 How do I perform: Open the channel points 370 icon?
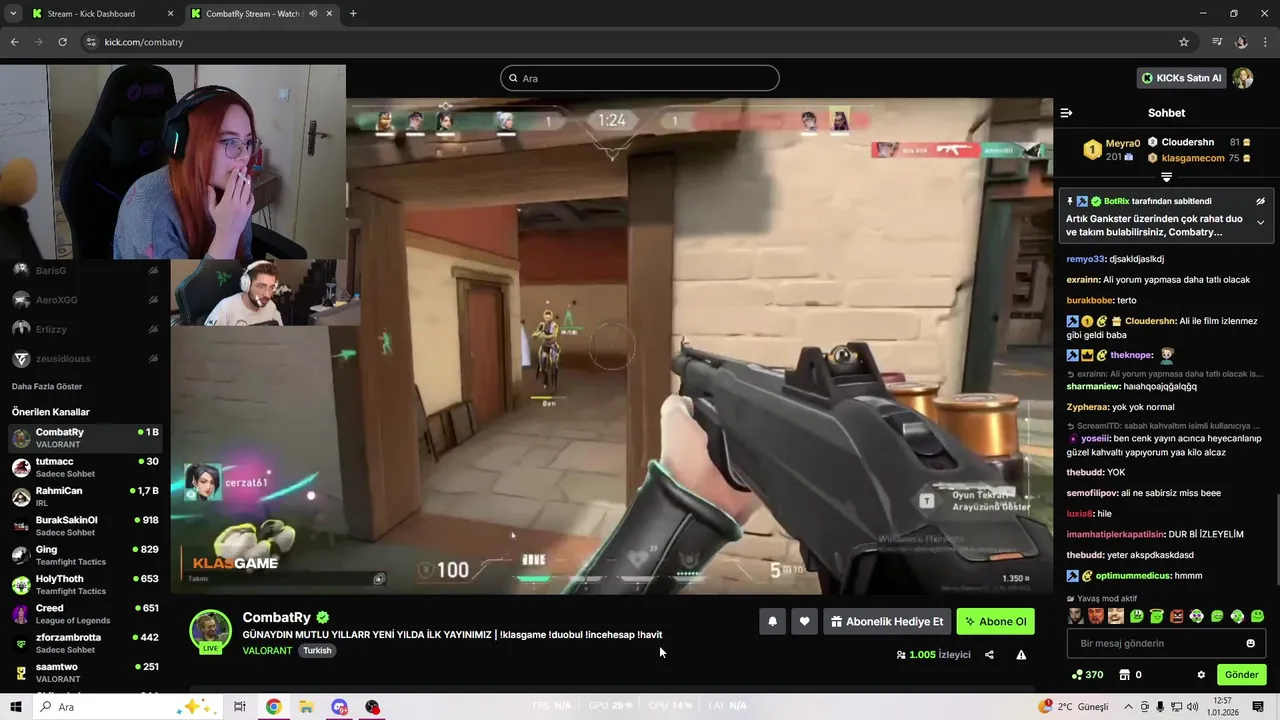click(1087, 675)
